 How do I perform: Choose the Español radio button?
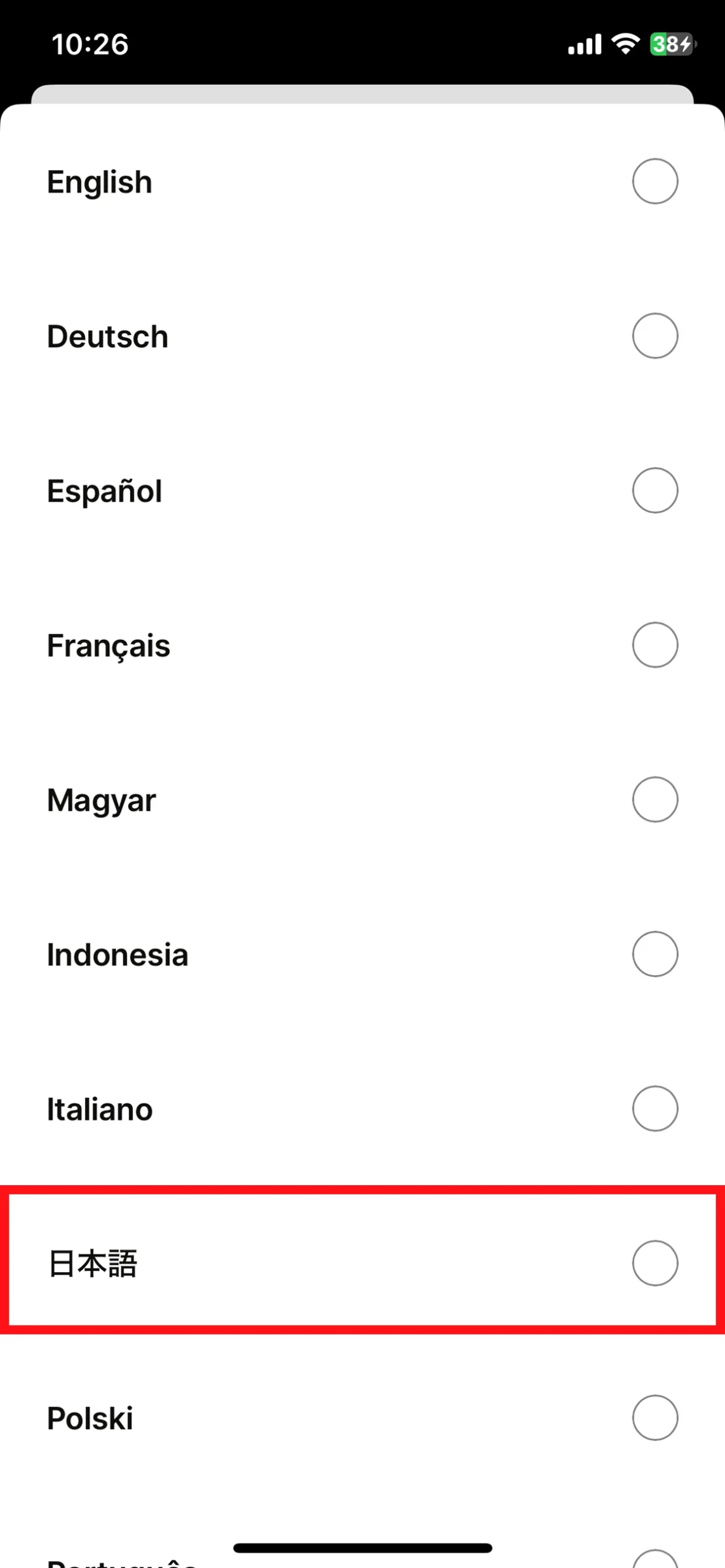coord(655,490)
